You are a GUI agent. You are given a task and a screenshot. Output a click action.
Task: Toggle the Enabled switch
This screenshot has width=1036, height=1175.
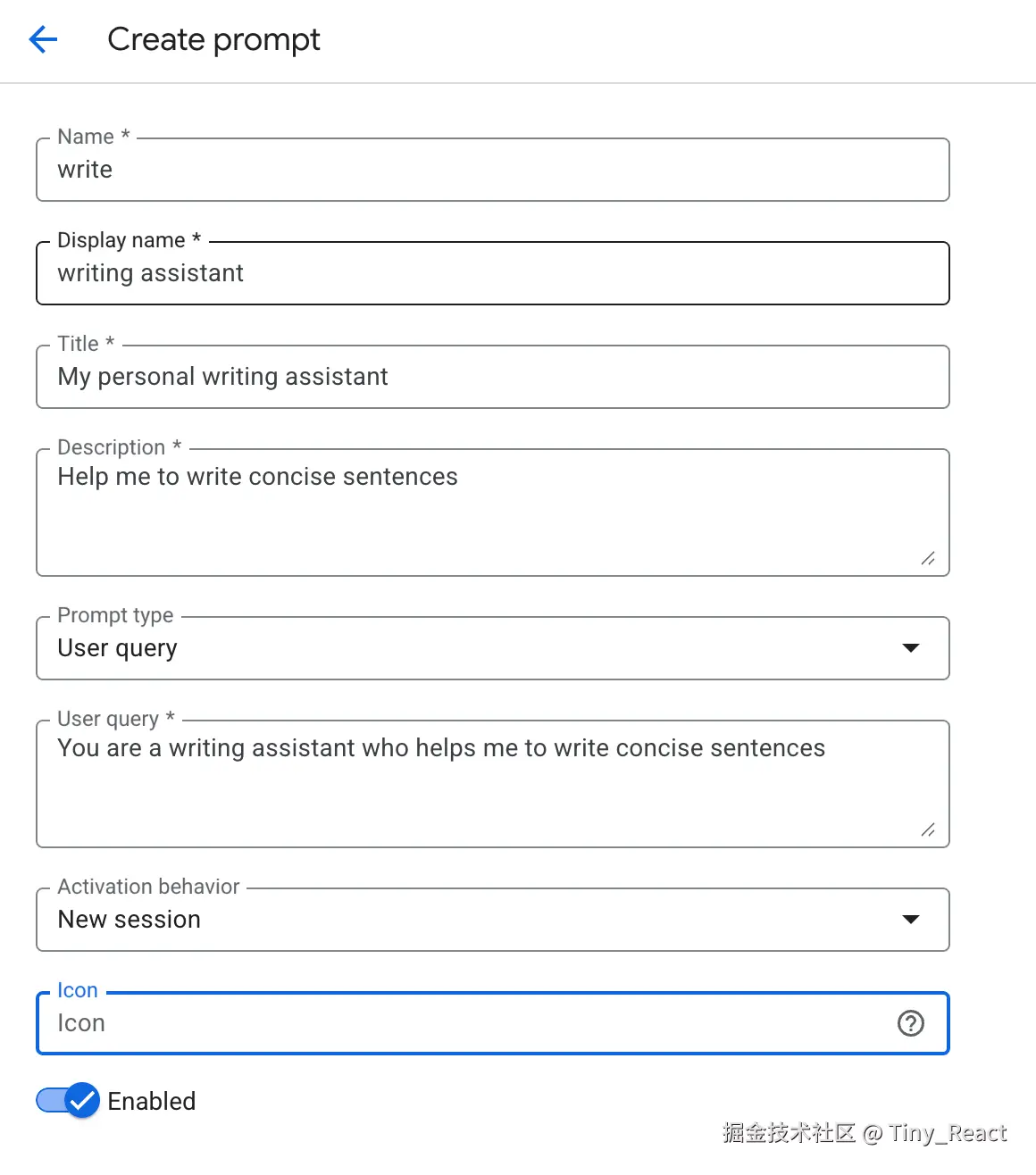pos(68,1101)
